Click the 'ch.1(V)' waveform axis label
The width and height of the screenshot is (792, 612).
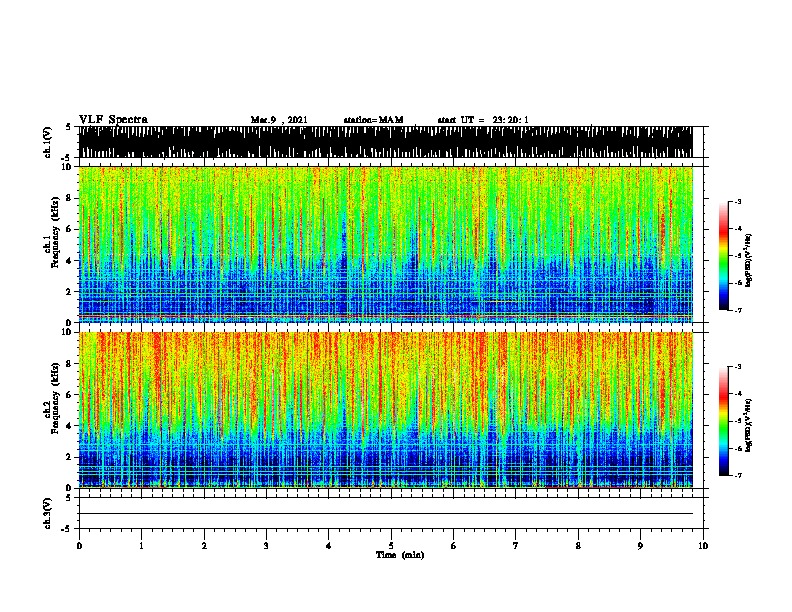point(48,142)
